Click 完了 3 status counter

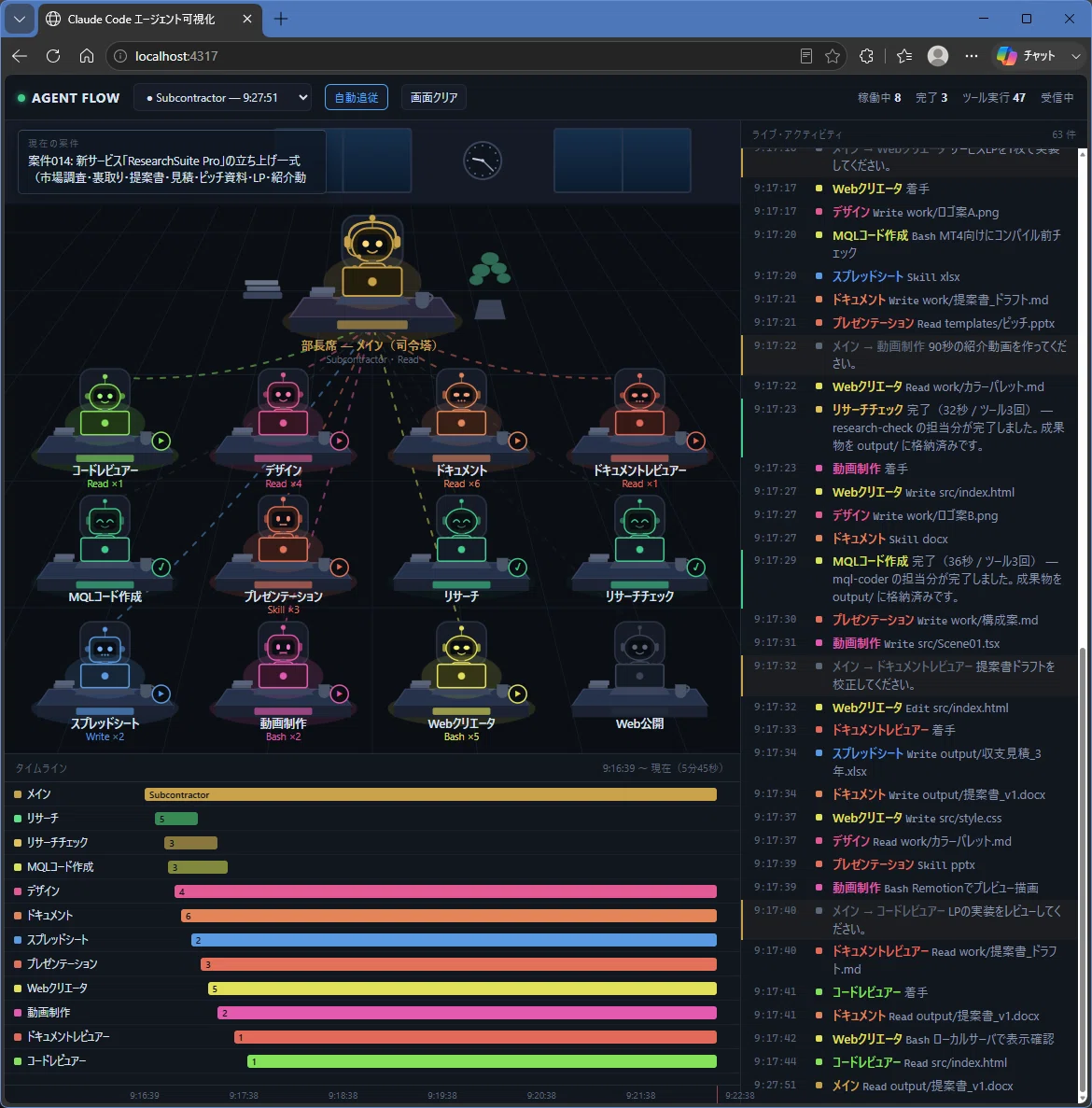(931, 97)
